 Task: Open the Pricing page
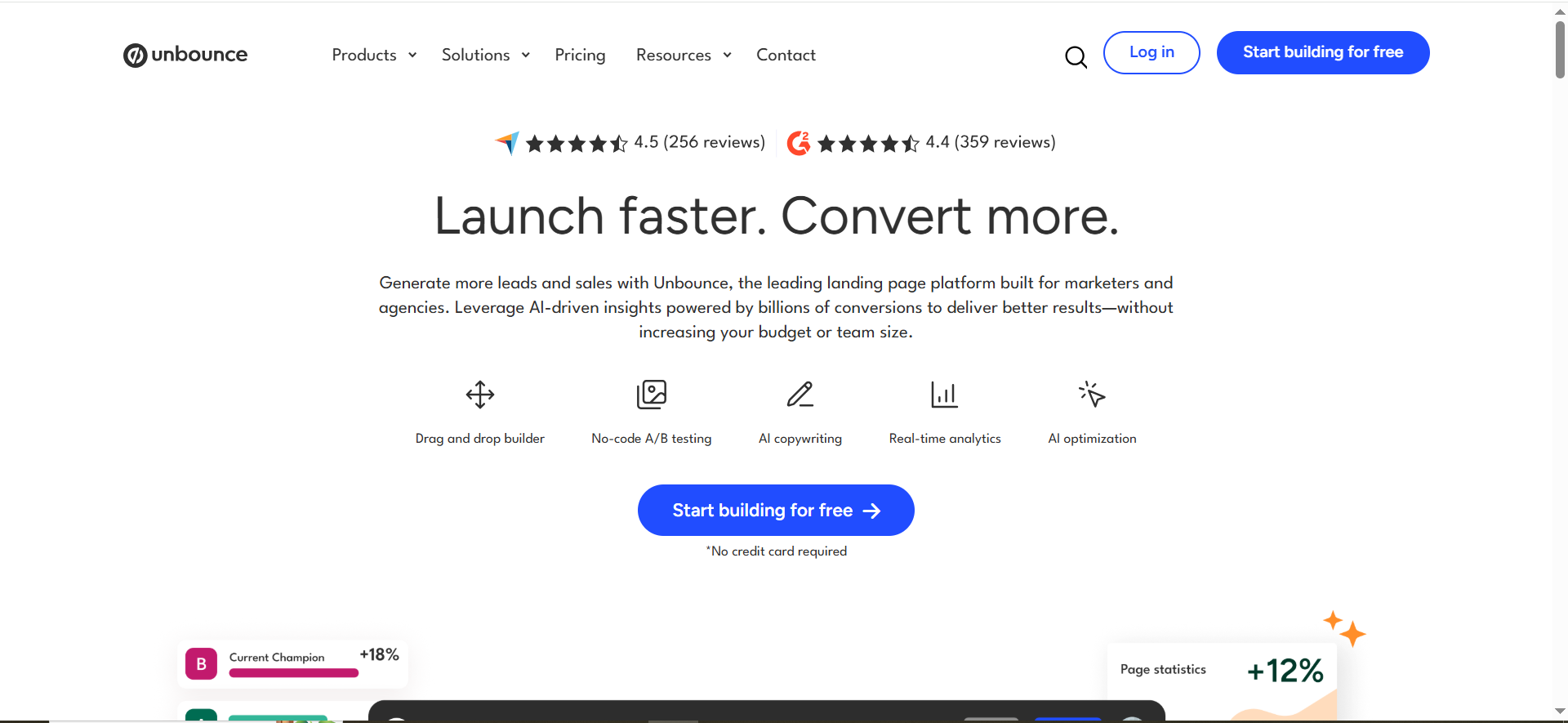(x=580, y=55)
